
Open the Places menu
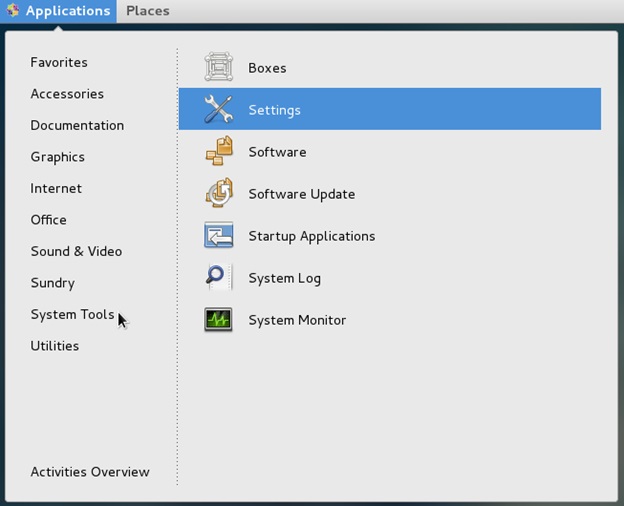[147, 11]
